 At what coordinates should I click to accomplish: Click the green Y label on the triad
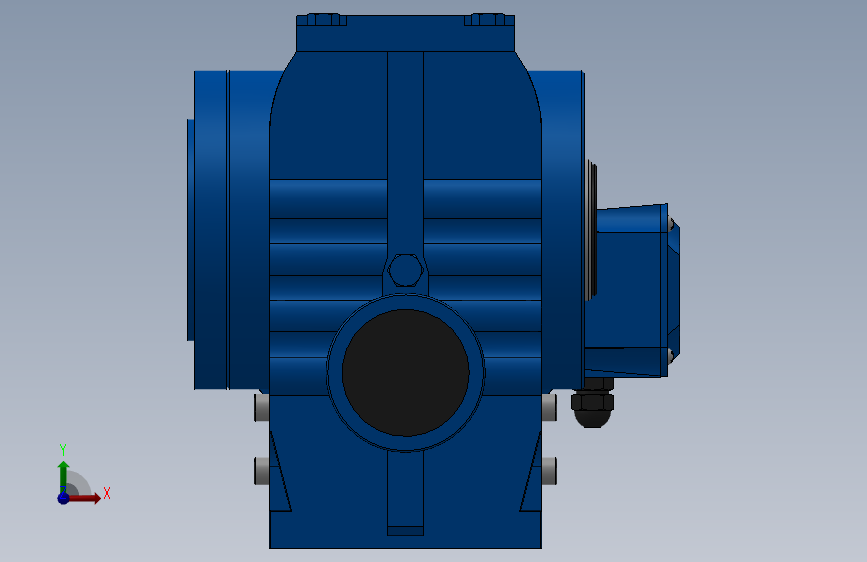click(x=63, y=449)
